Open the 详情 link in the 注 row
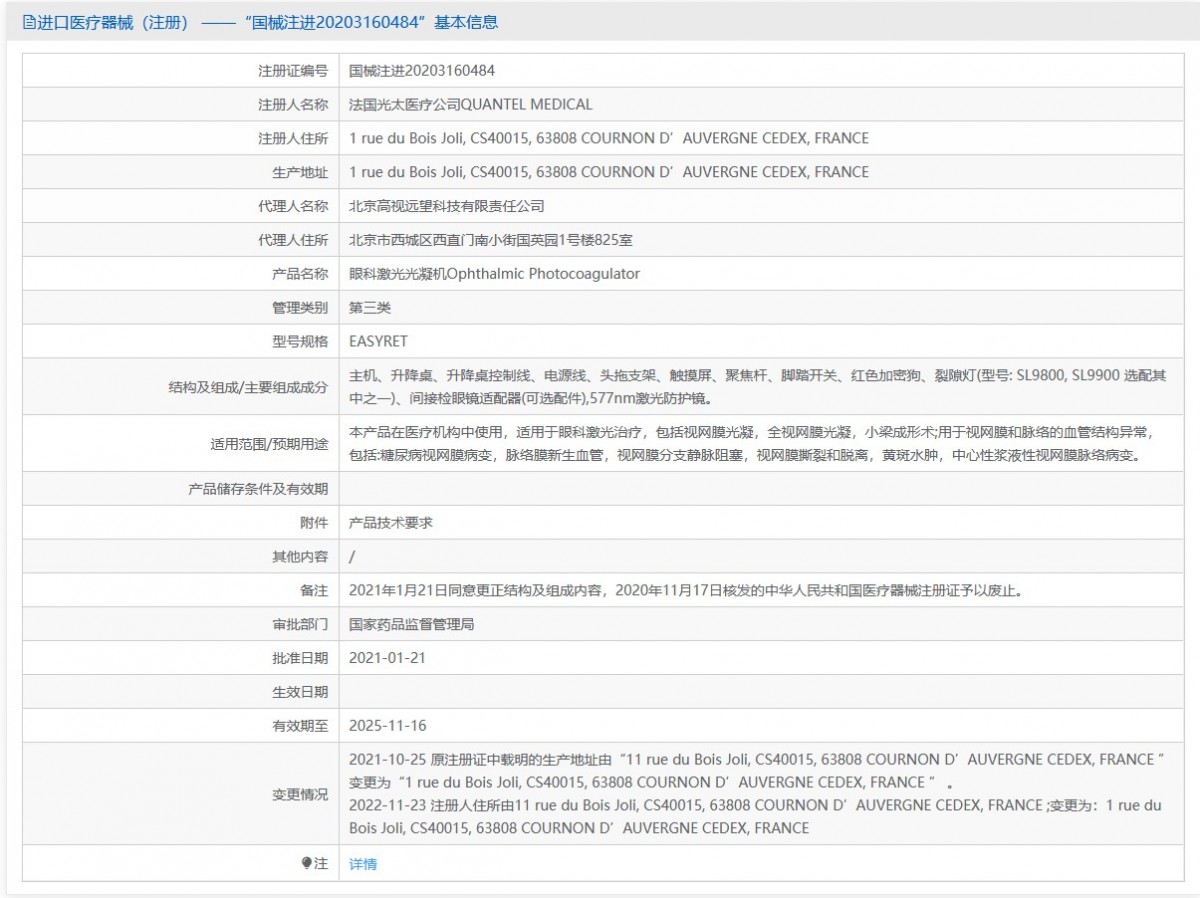Screen dimensions: 1200x898 coord(363,864)
